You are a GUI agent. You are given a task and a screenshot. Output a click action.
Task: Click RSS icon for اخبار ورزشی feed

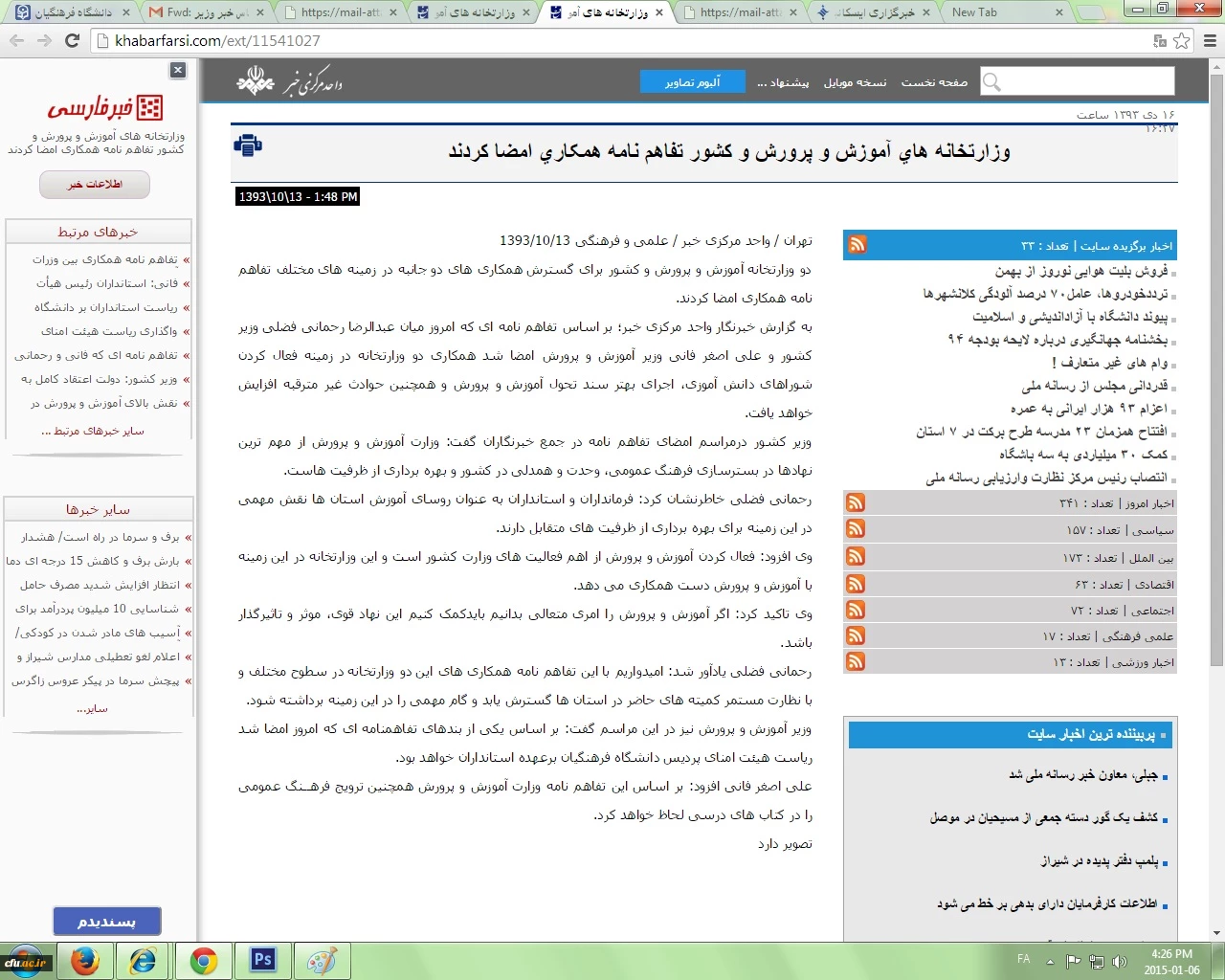[x=856, y=661]
